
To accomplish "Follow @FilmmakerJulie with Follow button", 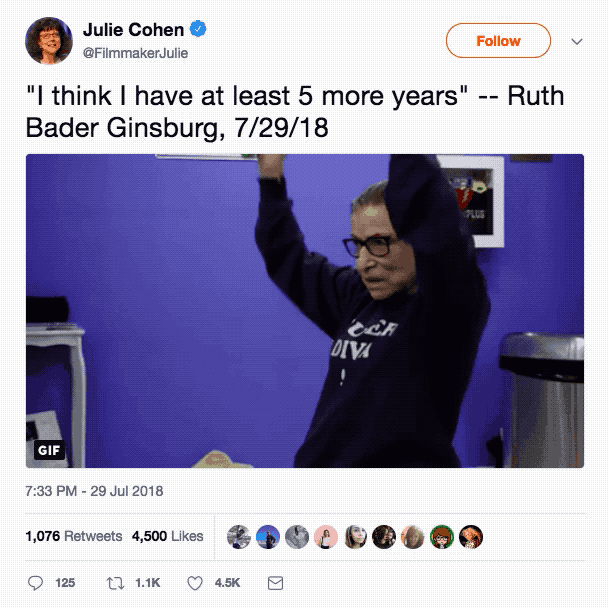I will (498, 41).
